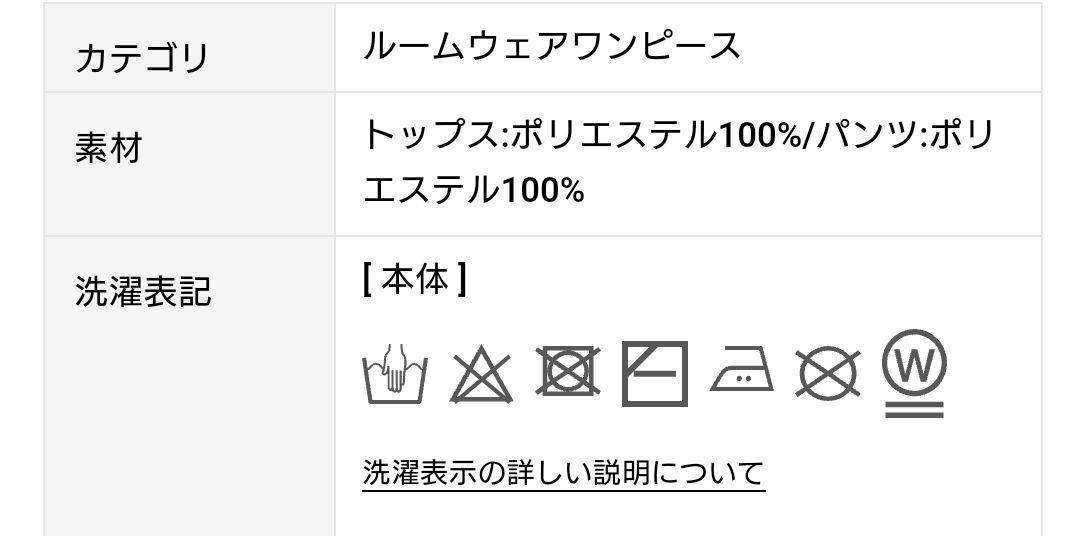The image size is (1080, 536).
Task: Select the flat dry in shade square icon
Action: click(x=654, y=373)
